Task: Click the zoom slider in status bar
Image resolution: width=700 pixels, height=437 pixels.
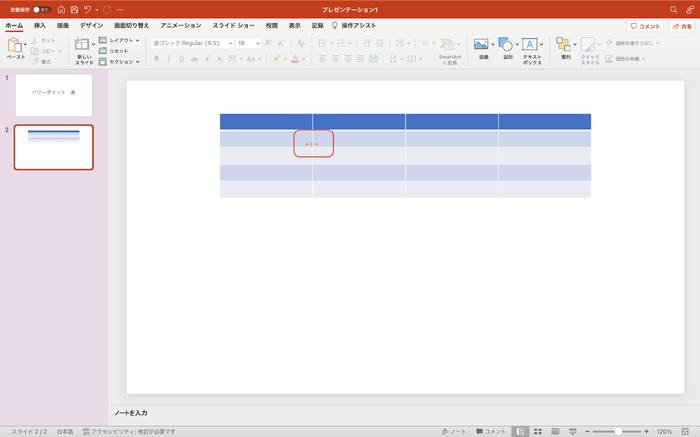Action: coord(617,431)
